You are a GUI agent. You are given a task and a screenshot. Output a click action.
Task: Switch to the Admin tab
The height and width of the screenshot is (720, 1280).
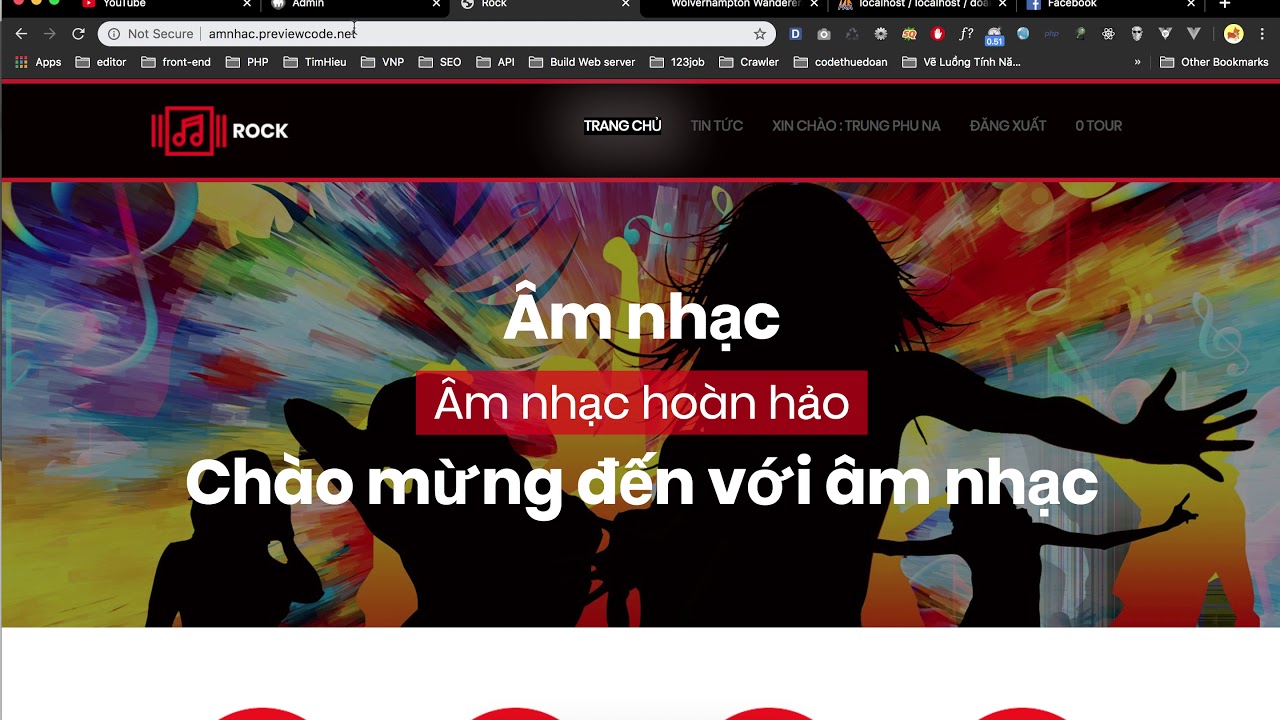[354, 4]
